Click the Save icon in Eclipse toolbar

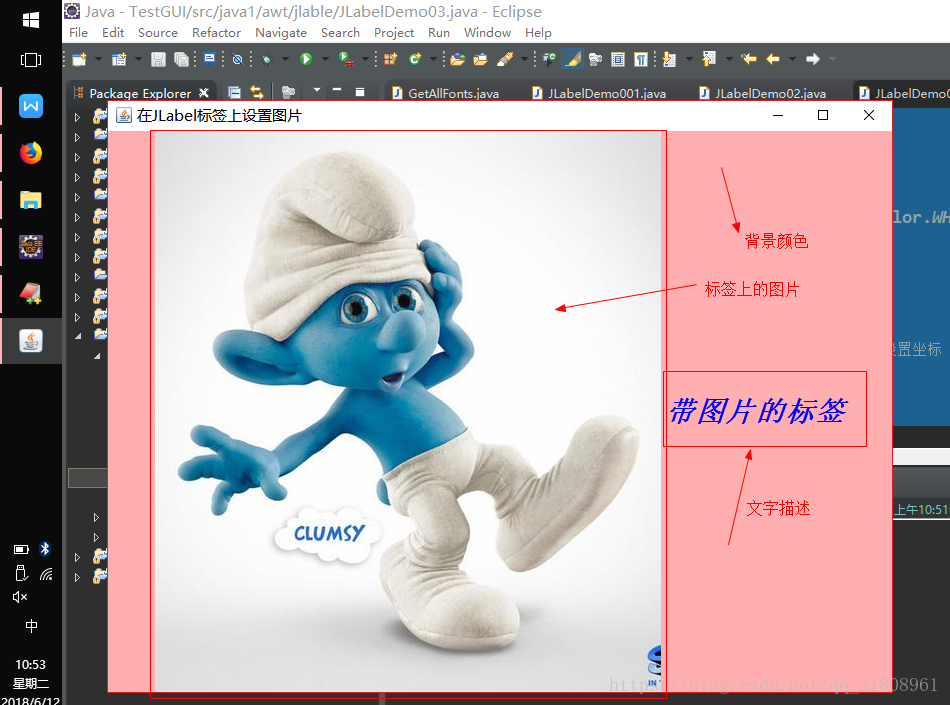(158, 59)
